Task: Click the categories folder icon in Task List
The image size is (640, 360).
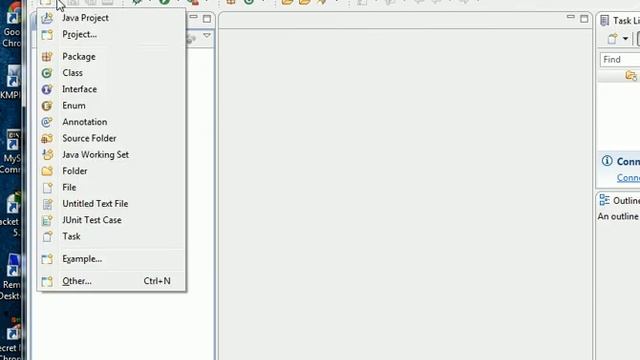Action: click(631, 76)
